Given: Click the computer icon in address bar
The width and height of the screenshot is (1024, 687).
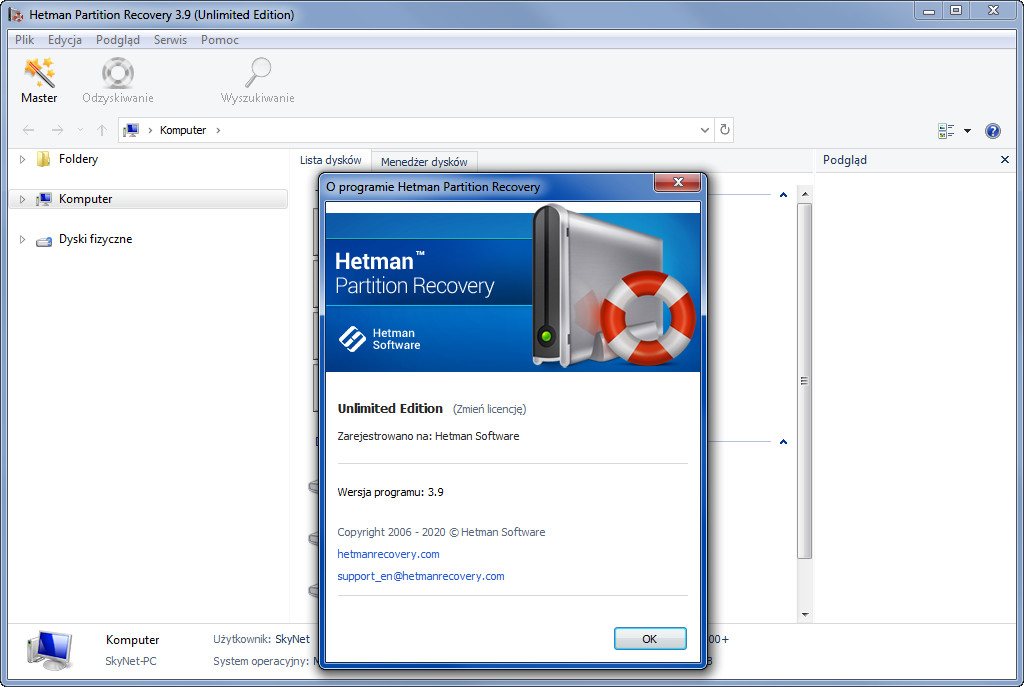Looking at the screenshot, I should tap(131, 130).
